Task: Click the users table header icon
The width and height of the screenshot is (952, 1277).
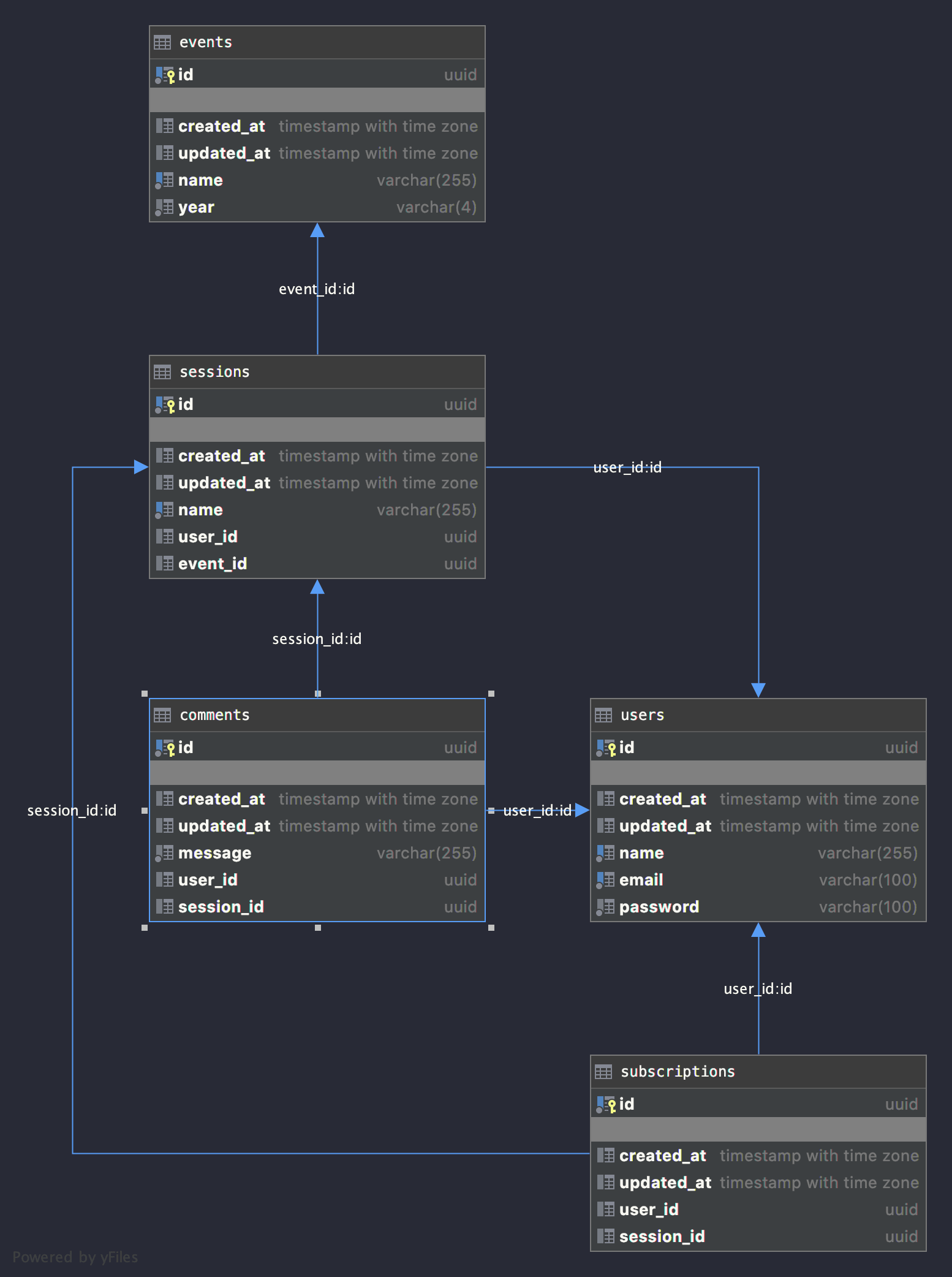Action: 603,715
